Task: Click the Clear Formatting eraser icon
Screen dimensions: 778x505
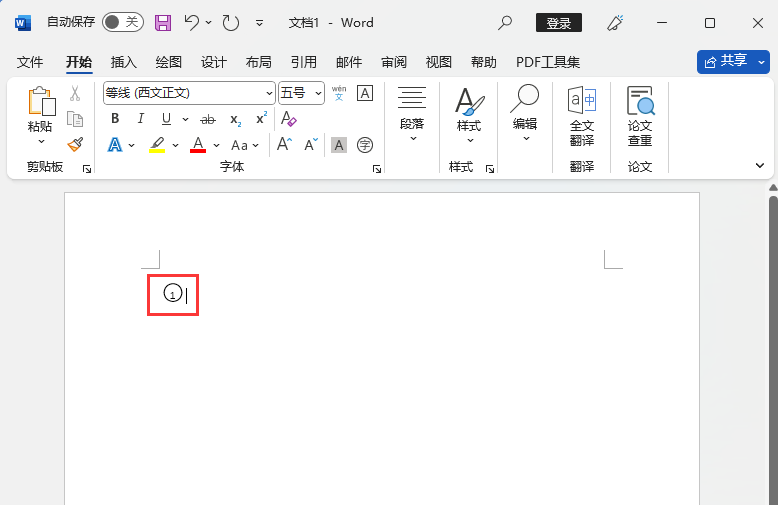Action: (288, 119)
